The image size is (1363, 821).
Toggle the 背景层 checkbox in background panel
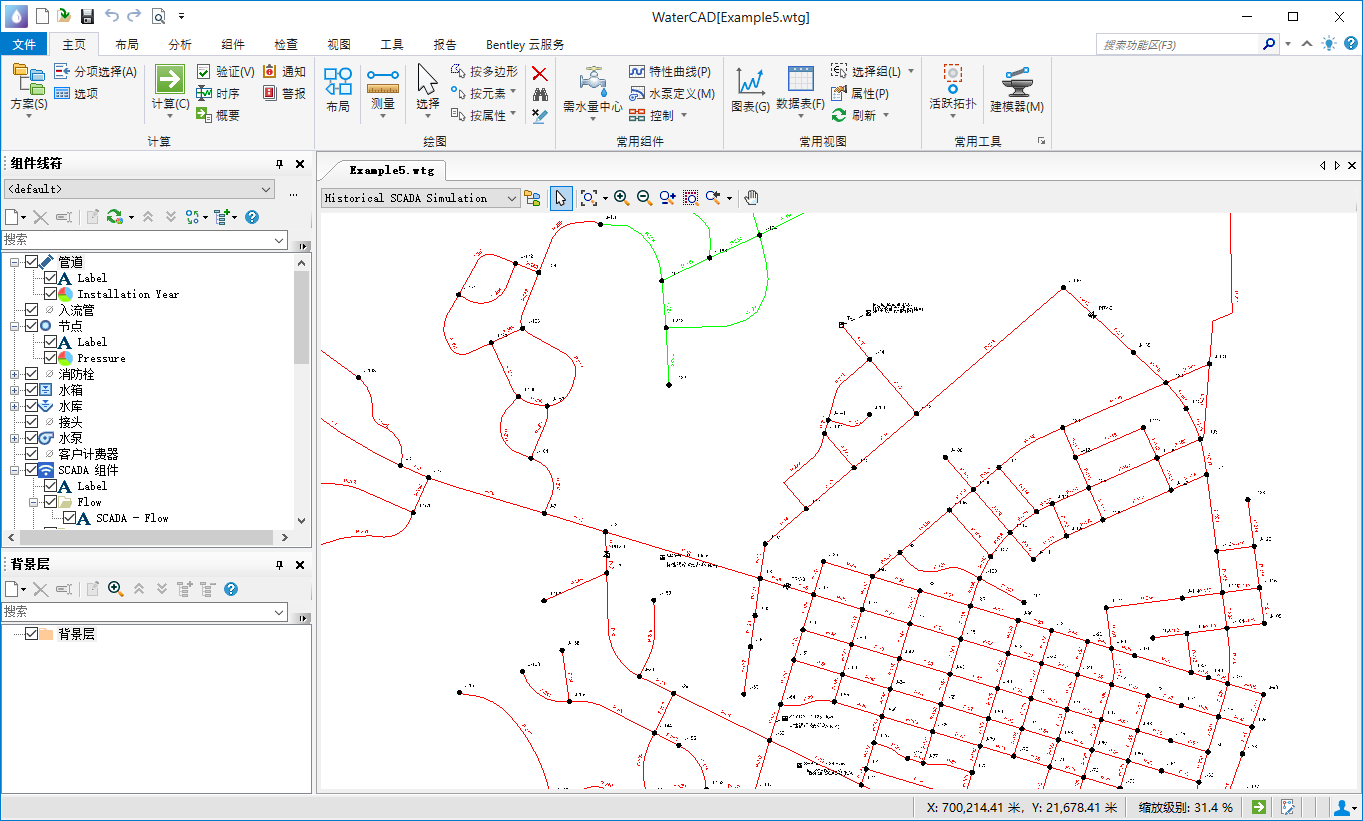coord(32,634)
